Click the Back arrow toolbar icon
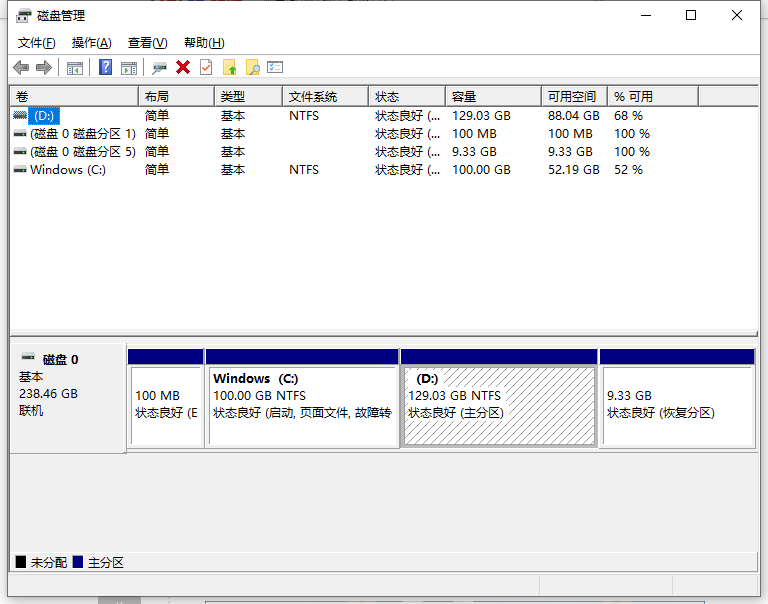Image resolution: width=768 pixels, height=604 pixels. click(21, 67)
